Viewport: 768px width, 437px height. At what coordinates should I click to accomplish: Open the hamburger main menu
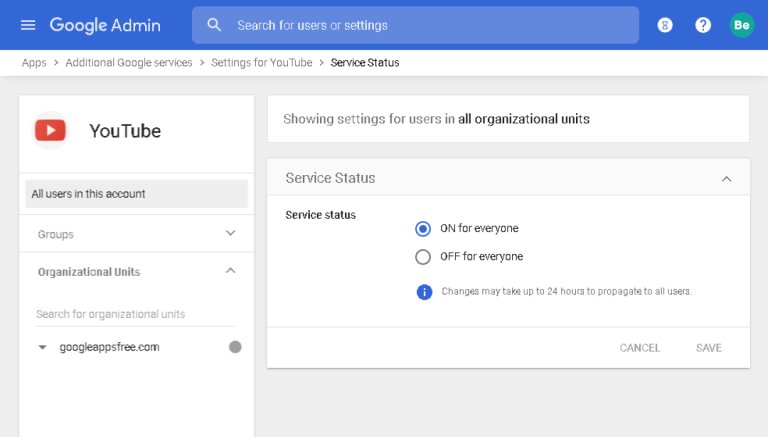(28, 25)
